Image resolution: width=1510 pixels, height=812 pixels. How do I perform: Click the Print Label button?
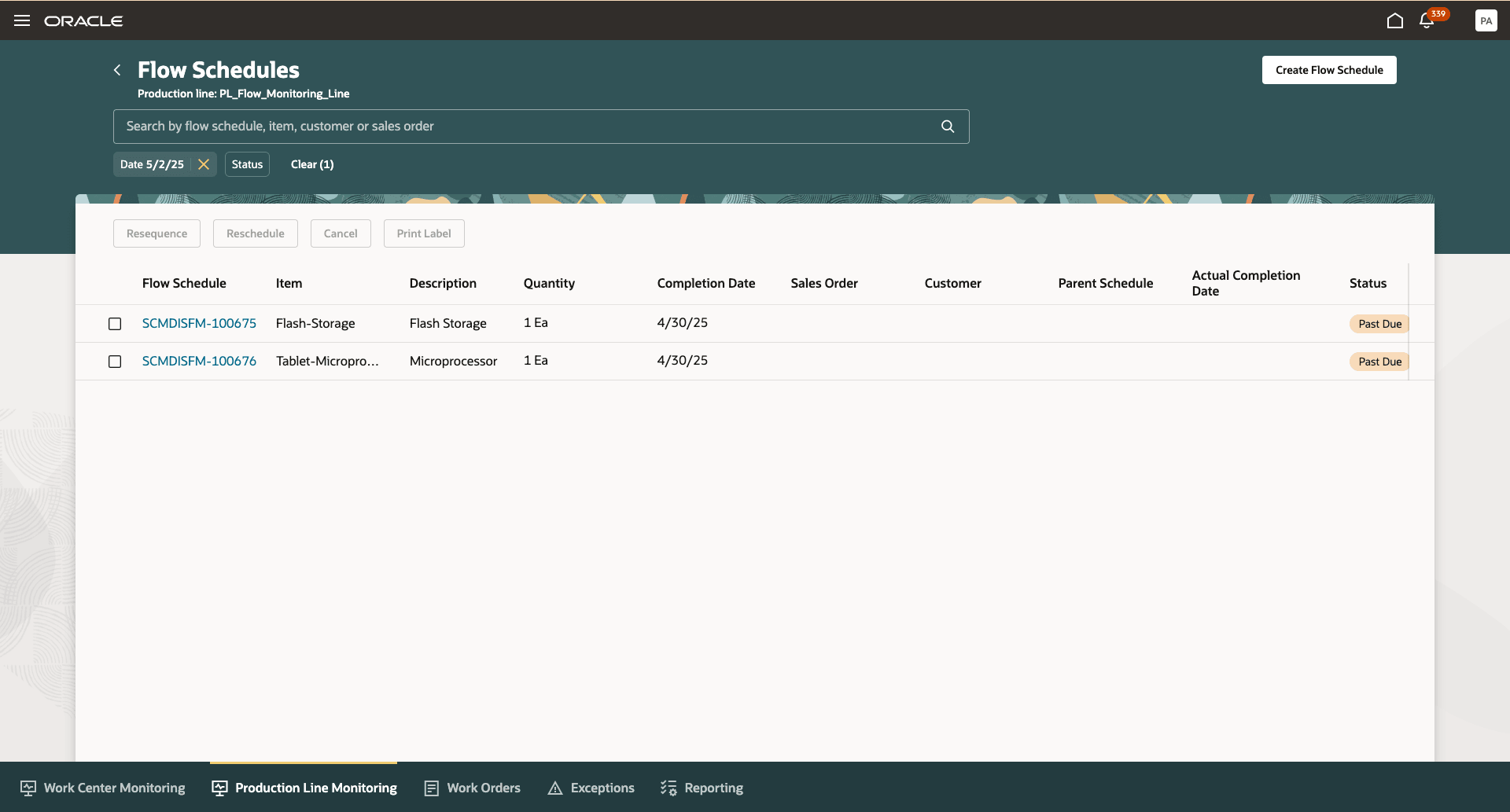tap(424, 233)
